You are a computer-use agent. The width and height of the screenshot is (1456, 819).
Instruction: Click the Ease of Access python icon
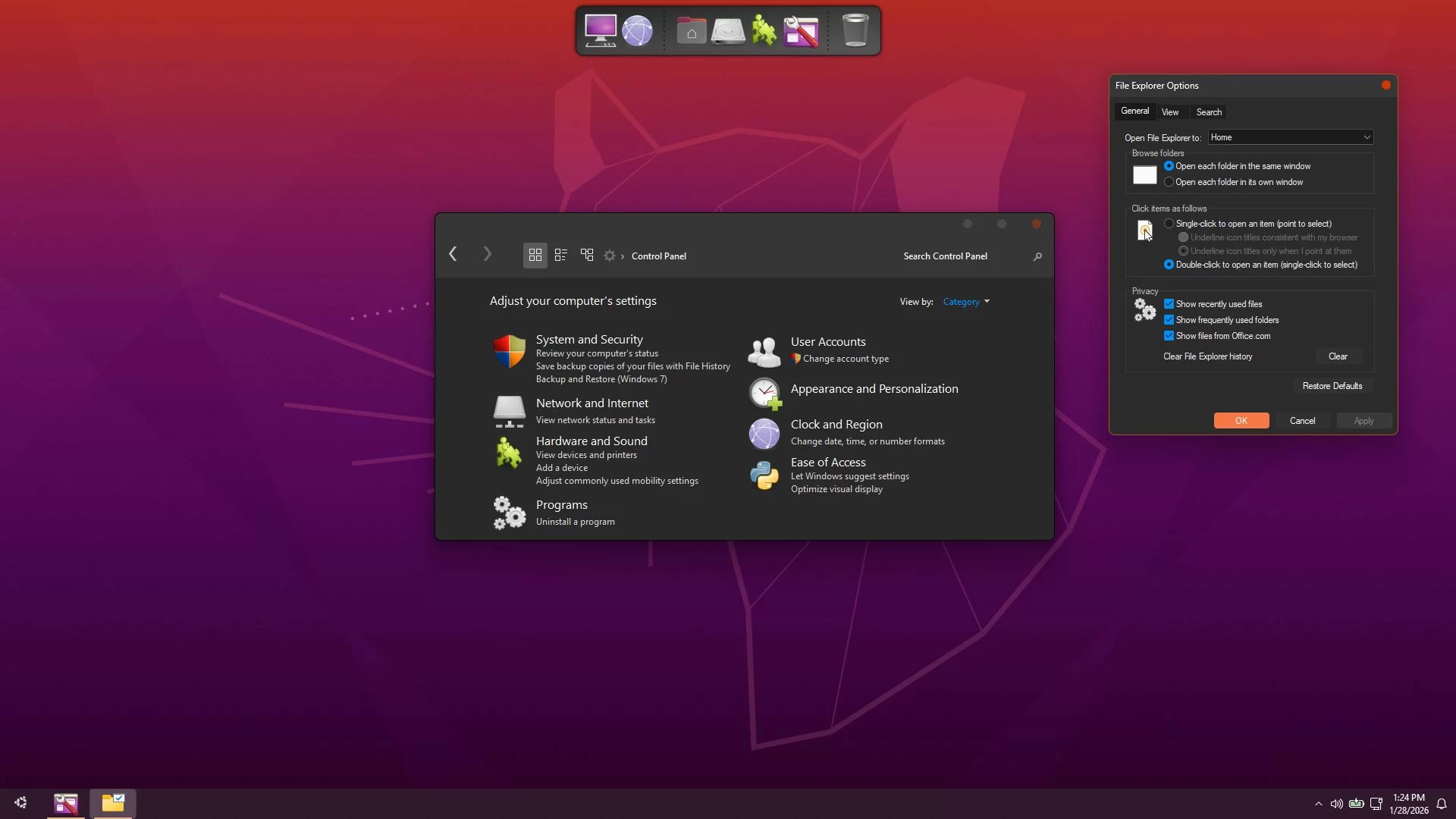764,475
